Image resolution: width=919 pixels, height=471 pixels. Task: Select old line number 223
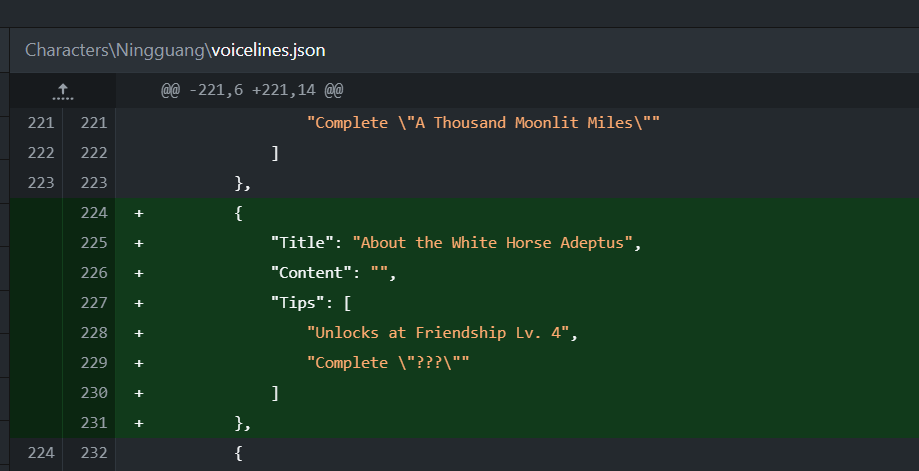coord(40,183)
